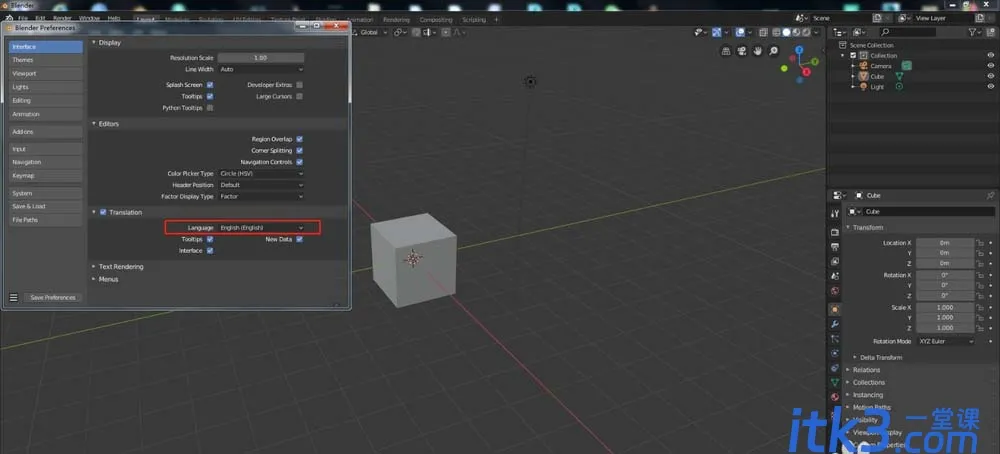Open the File menu
Image resolution: width=1000 pixels, height=454 pixels.
pyautogui.click(x=23, y=18)
